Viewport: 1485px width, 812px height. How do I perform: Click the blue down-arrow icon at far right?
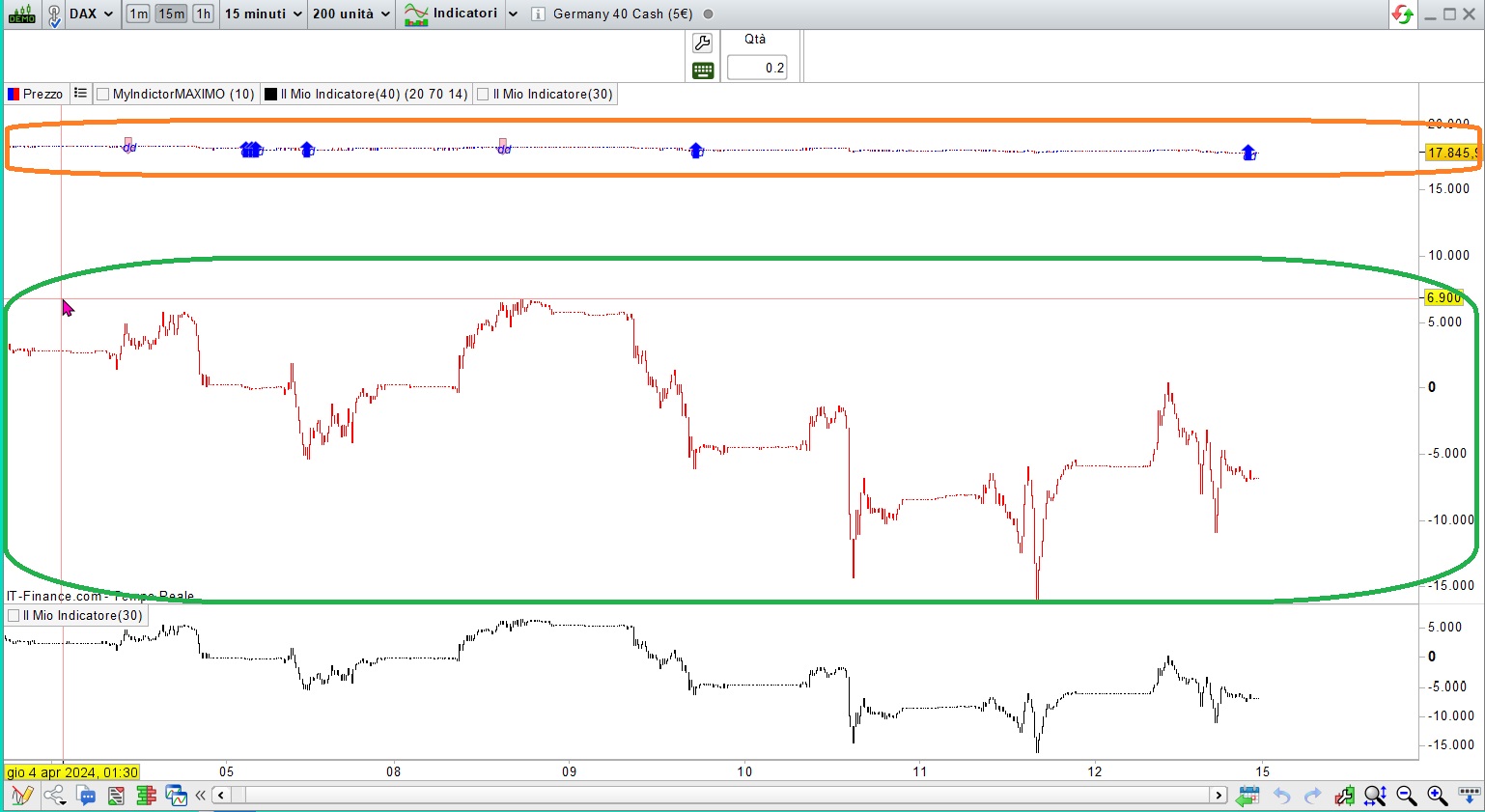1469,796
